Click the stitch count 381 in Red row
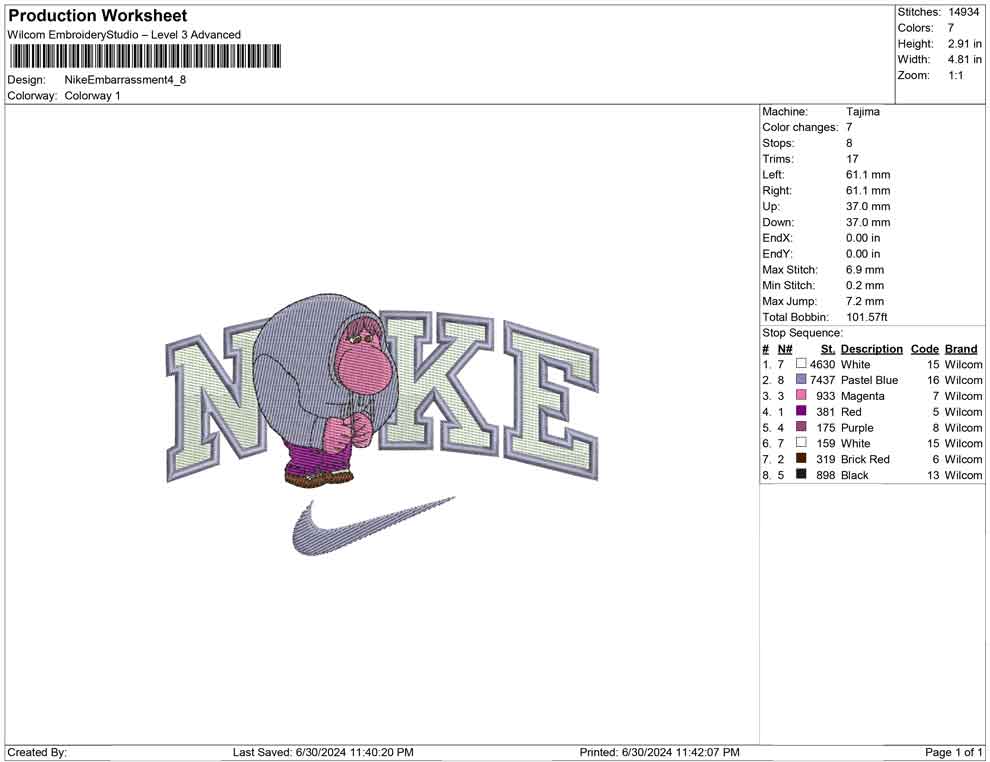 825,412
